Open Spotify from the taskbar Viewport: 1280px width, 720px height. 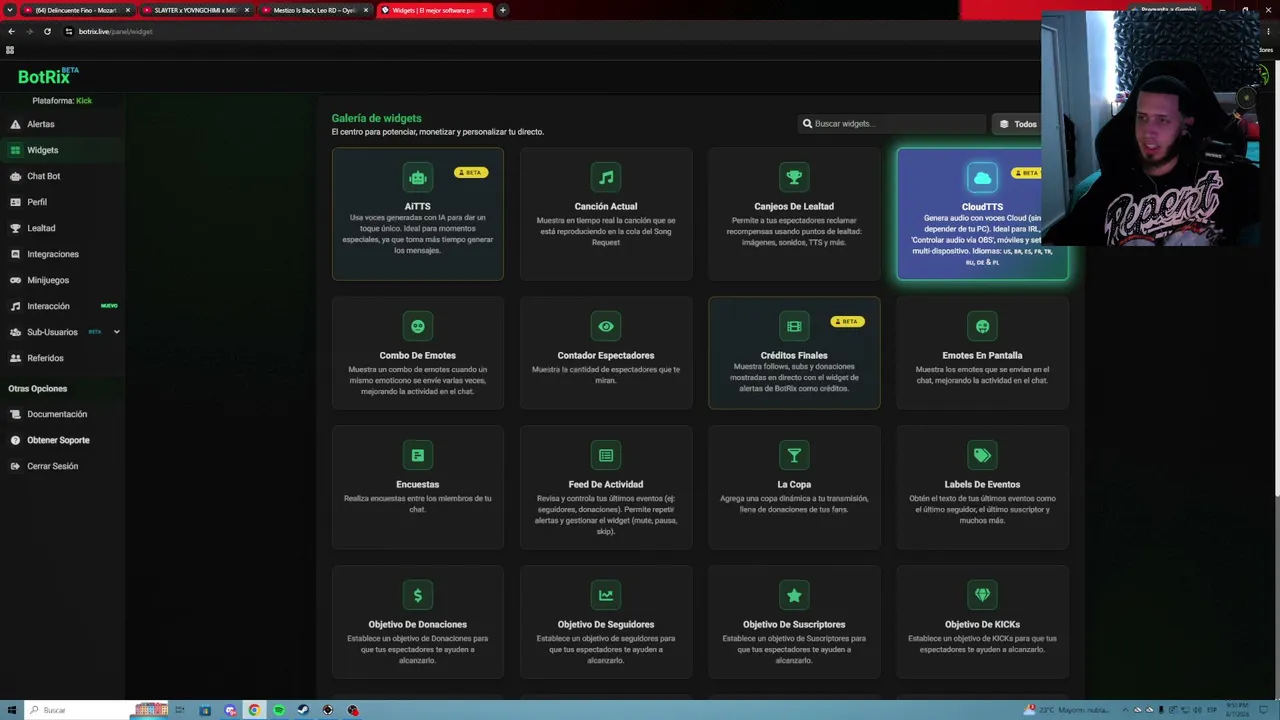tap(279, 710)
